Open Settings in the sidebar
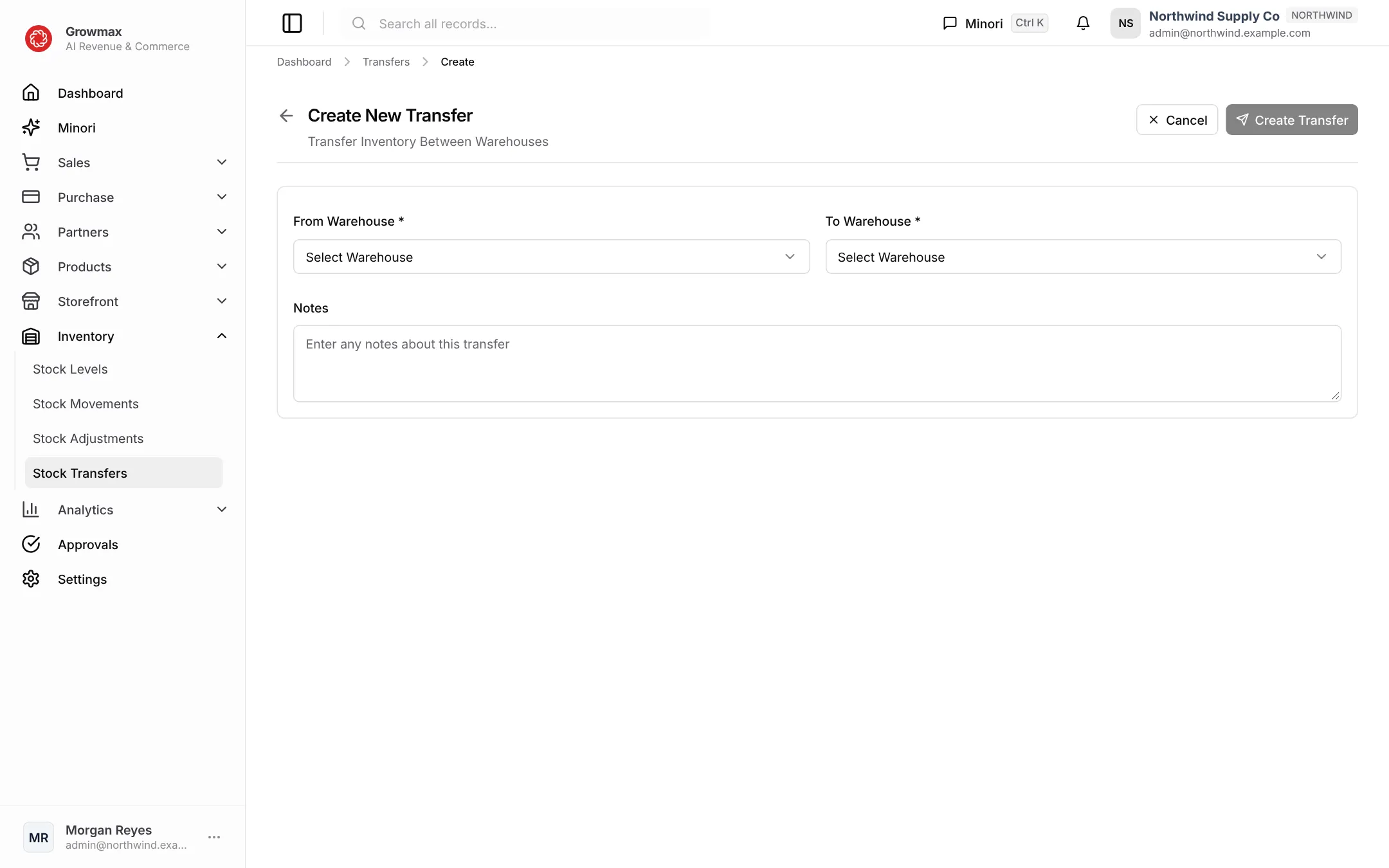 click(x=82, y=579)
